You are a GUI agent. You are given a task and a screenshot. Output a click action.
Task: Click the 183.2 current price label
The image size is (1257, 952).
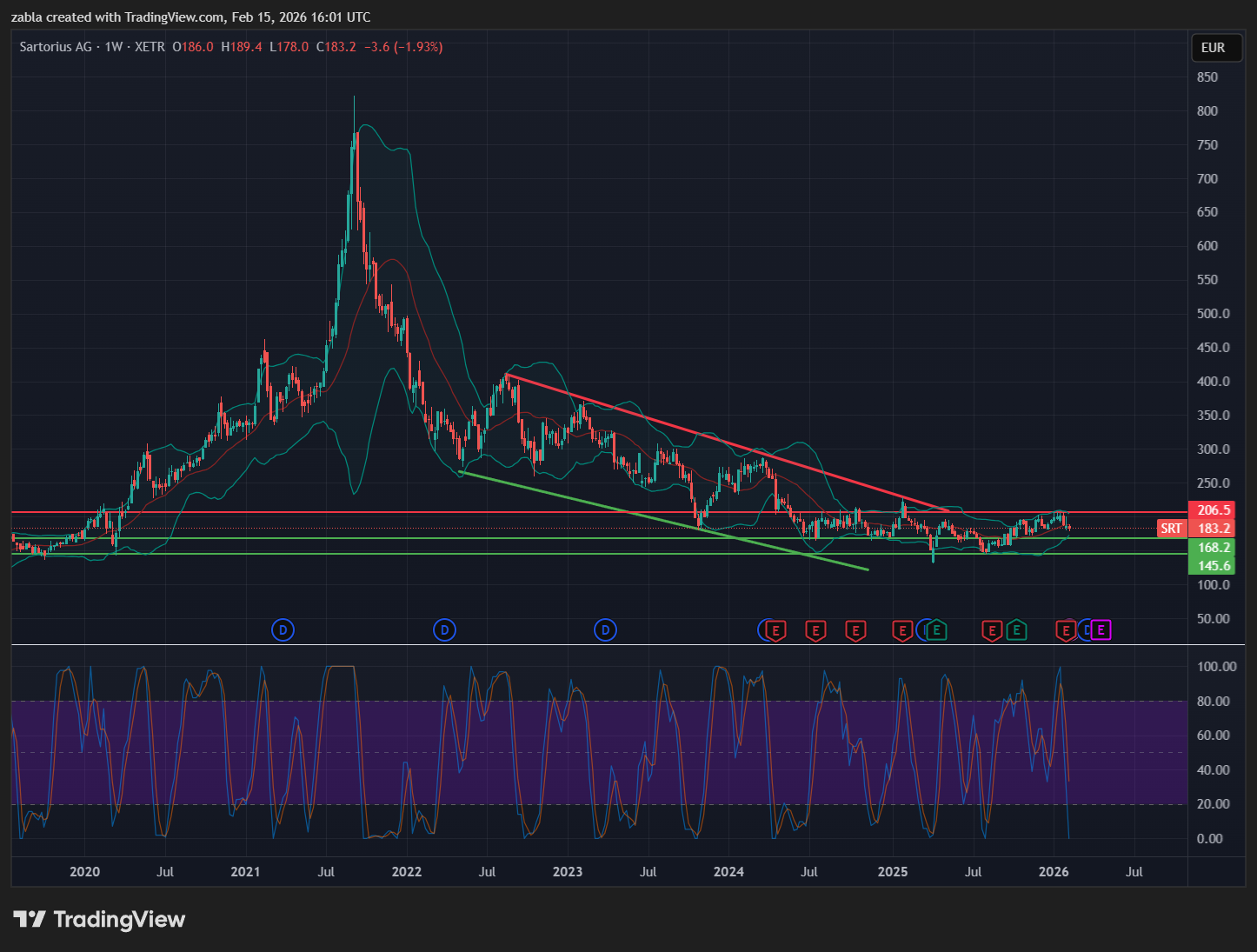coord(1214,529)
